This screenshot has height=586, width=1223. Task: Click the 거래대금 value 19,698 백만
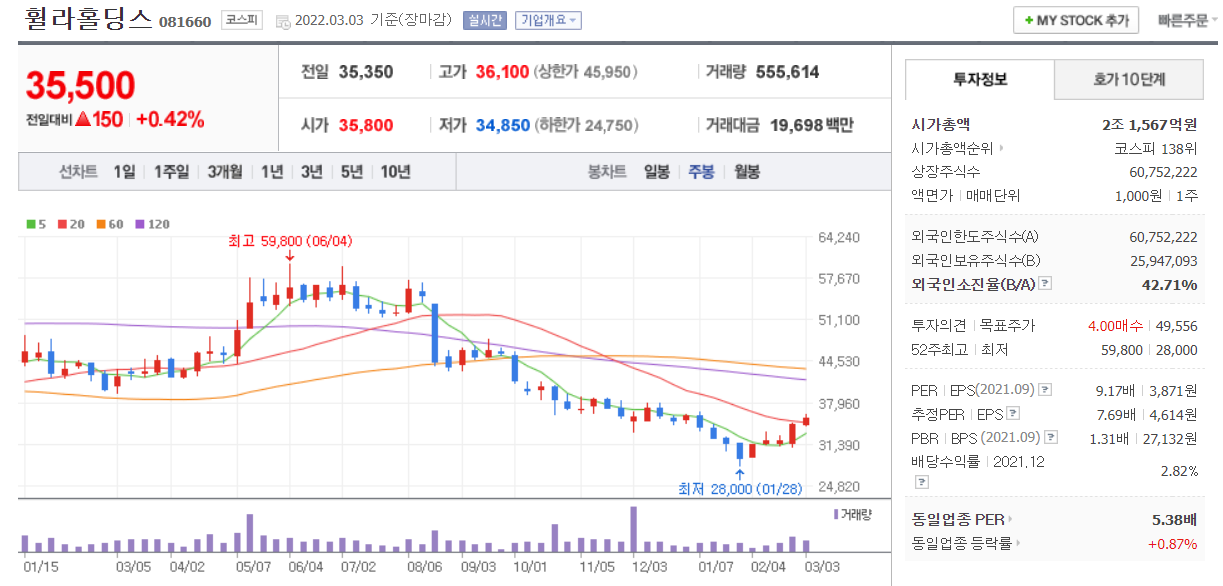pos(812,125)
